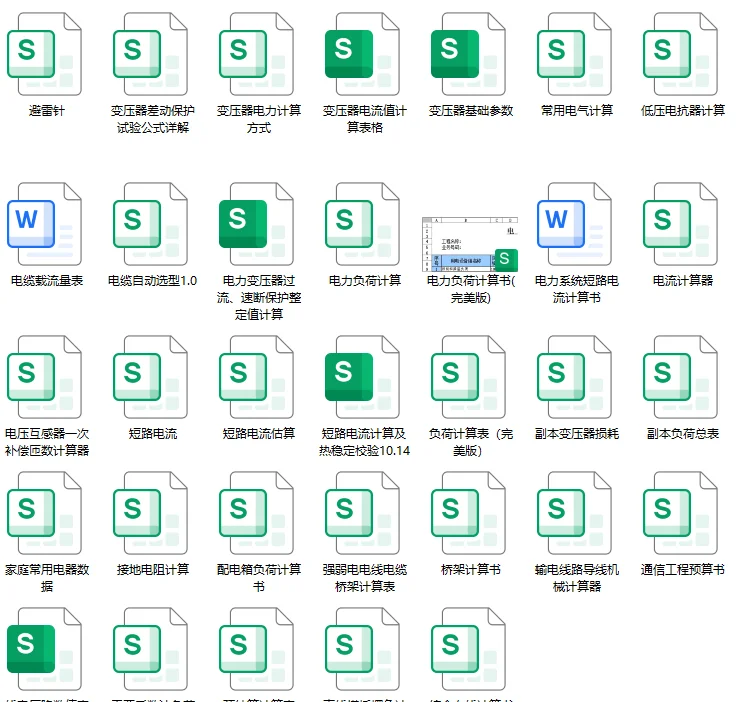Click the 电压互感器一次补偿匝数计算器 file icon

[x=45, y=377]
